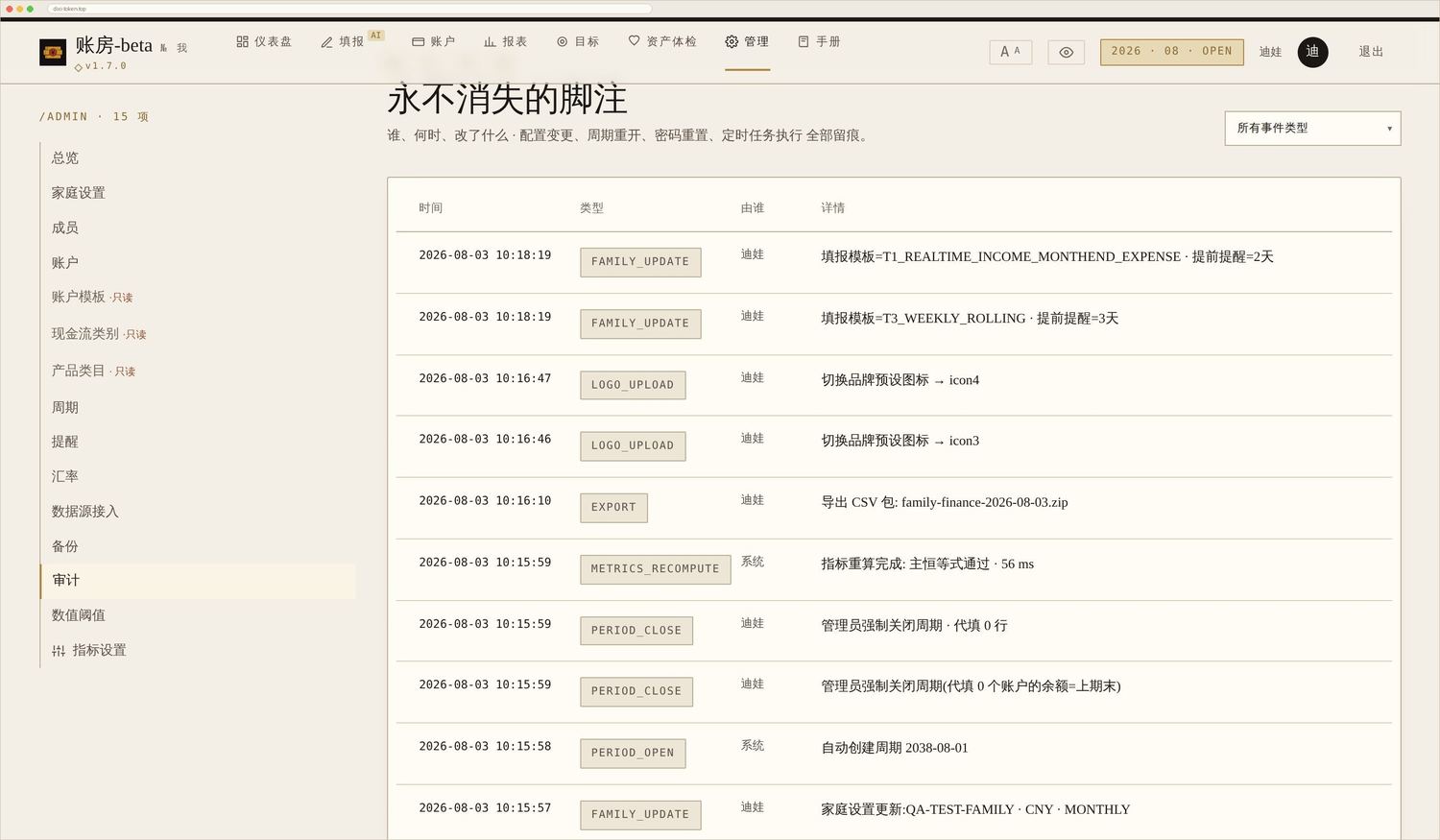The image size is (1440, 840).
Task: Click the 迪 user avatar circle
Action: tap(1312, 52)
